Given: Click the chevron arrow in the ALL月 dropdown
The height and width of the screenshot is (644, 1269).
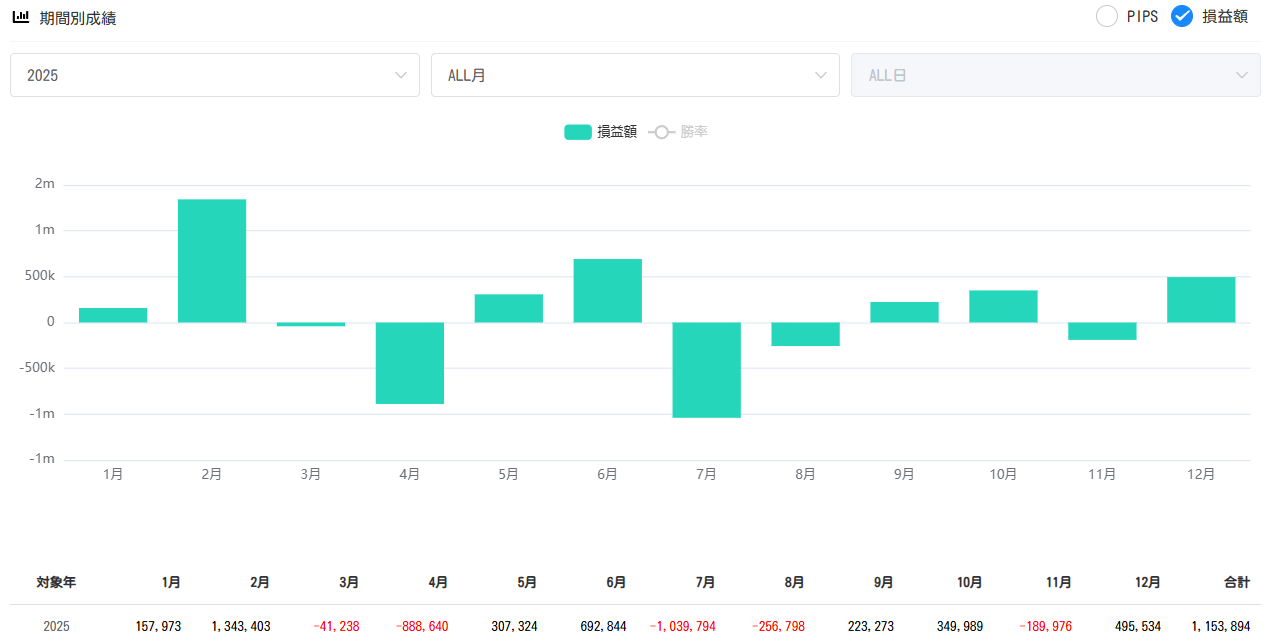Looking at the screenshot, I should point(821,75).
